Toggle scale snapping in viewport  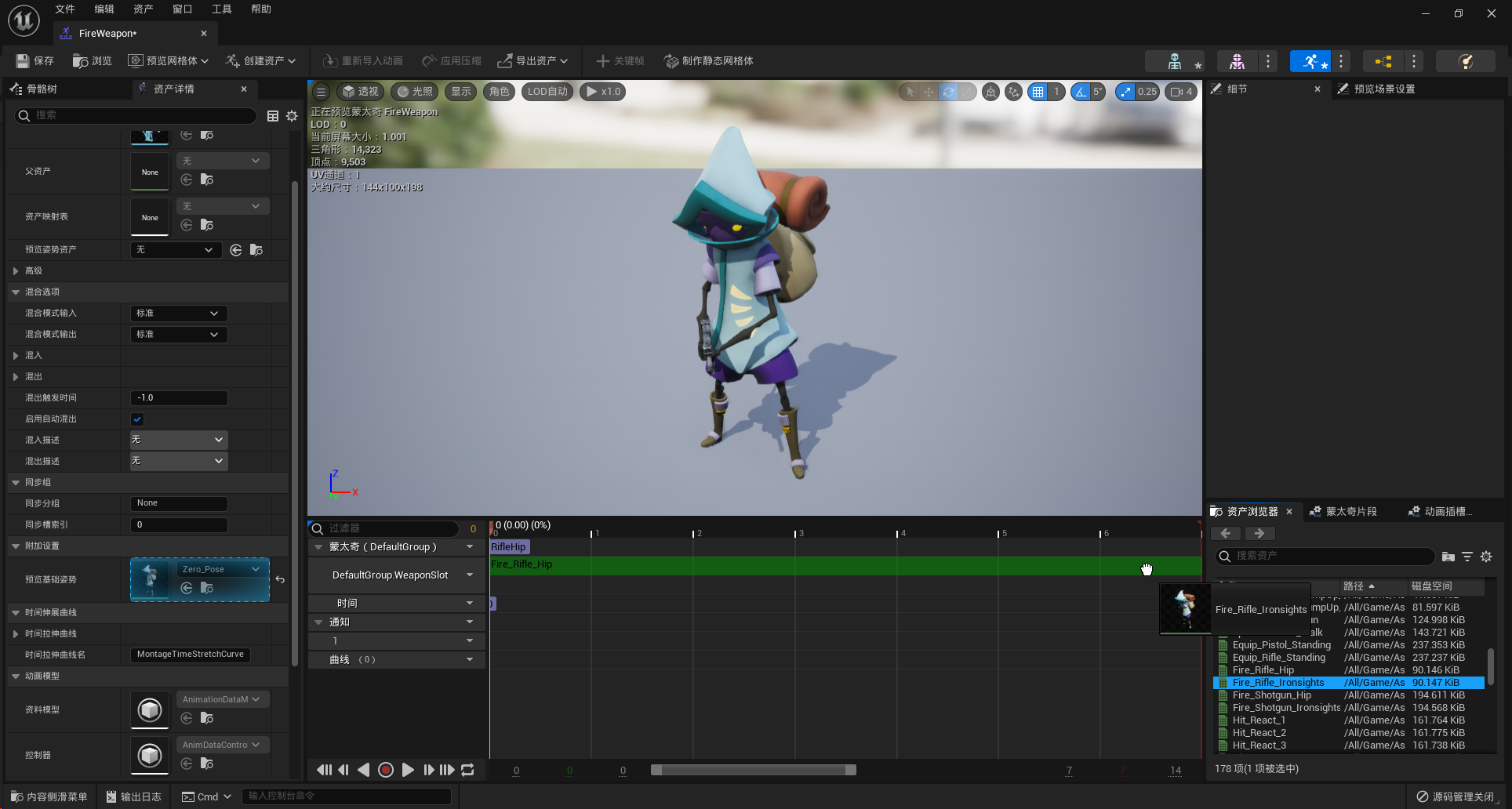[1125, 92]
